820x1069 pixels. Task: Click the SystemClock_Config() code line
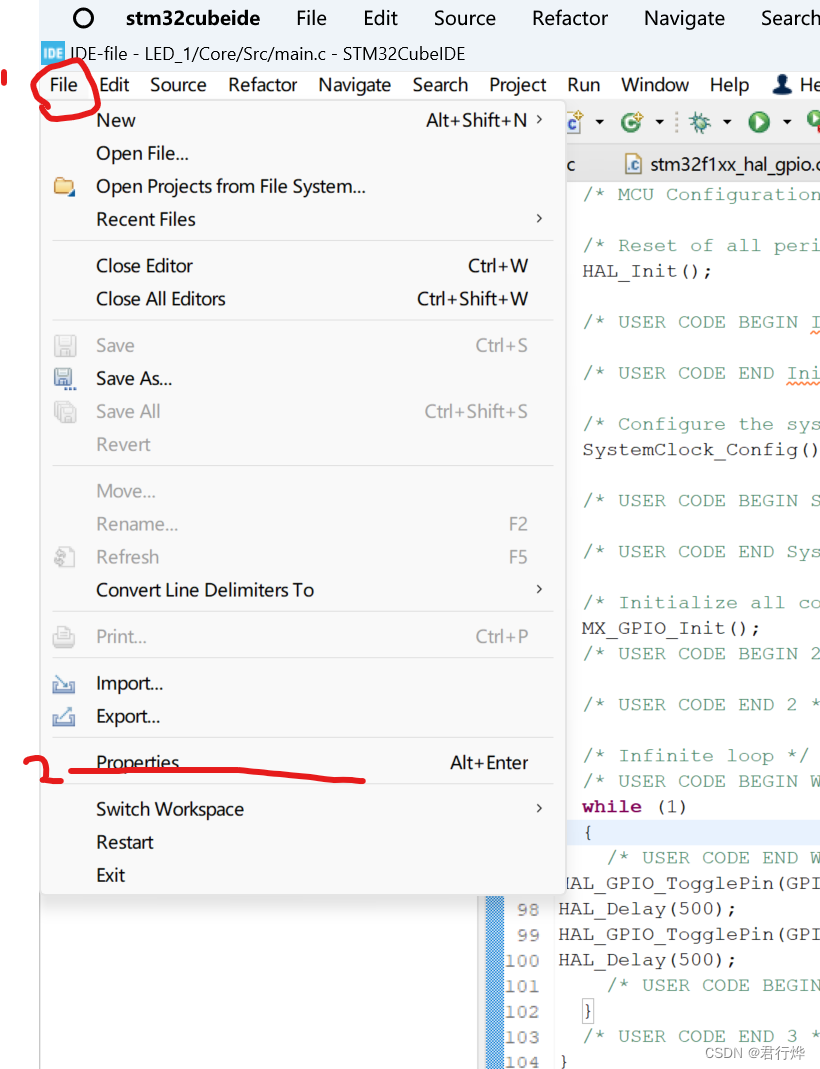click(700, 450)
